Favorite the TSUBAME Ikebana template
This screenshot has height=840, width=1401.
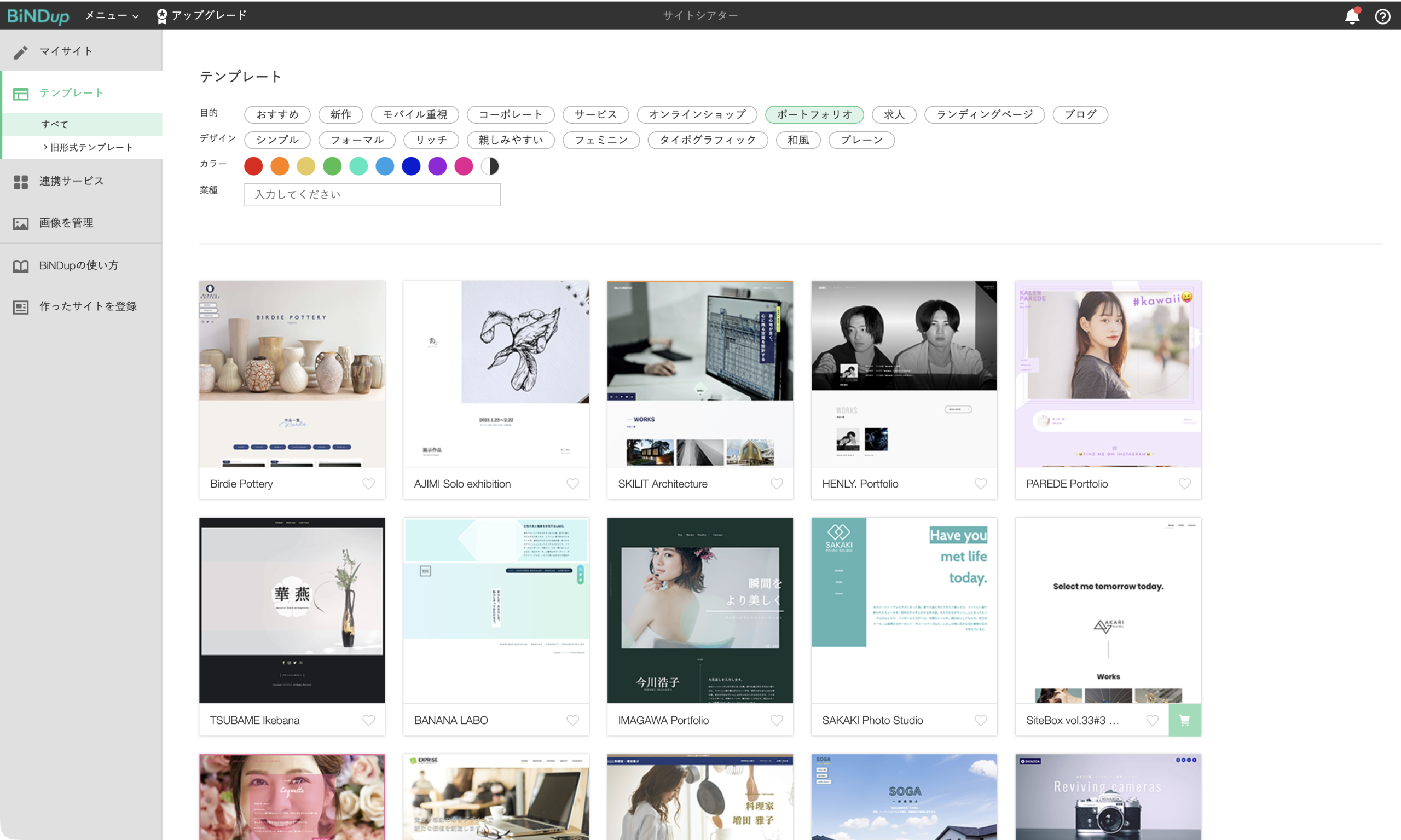pos(368,720)
